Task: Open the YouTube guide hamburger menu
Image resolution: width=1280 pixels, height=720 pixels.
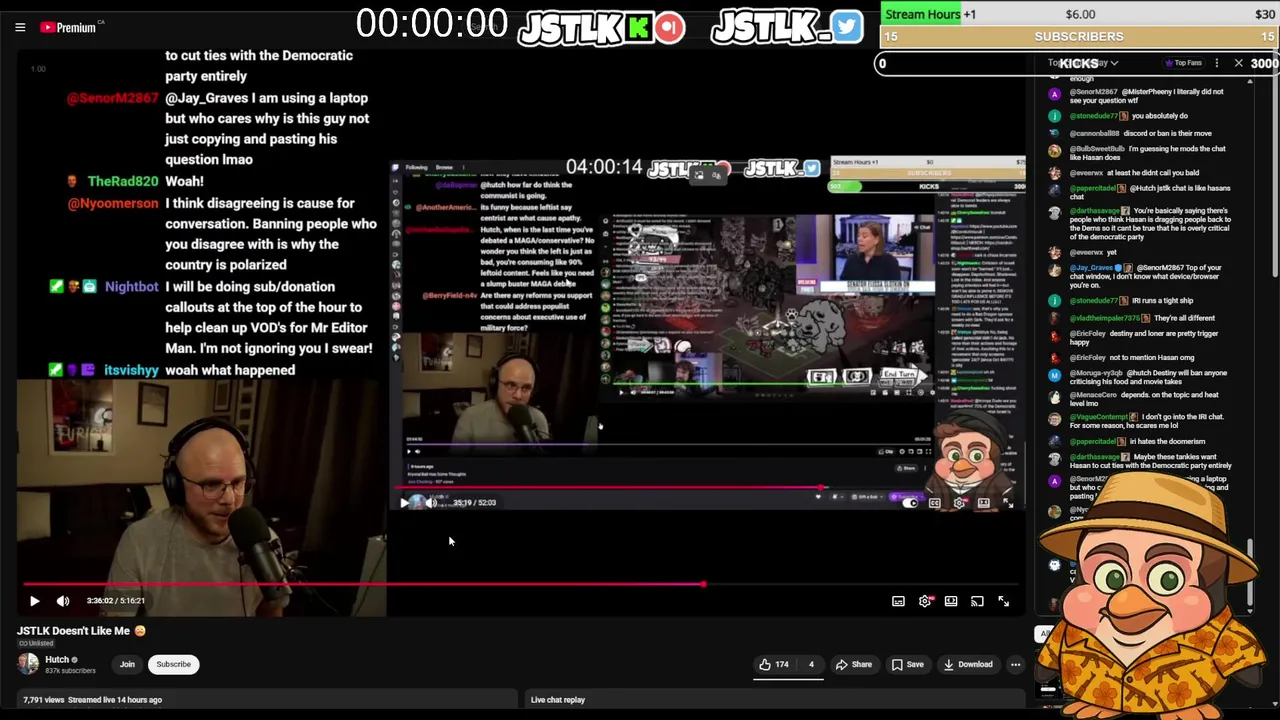Action: (x=20, y=27)
